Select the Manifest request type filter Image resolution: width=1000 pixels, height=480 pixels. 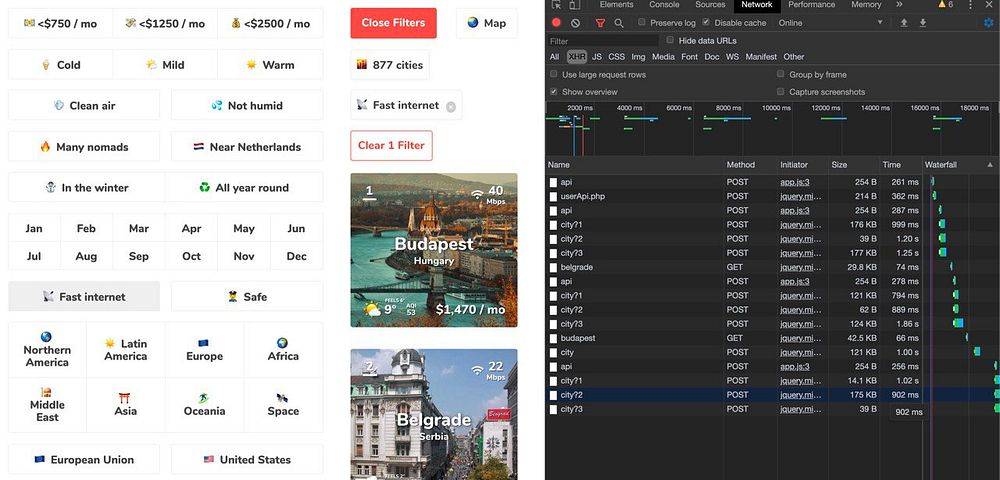(761, 57)
